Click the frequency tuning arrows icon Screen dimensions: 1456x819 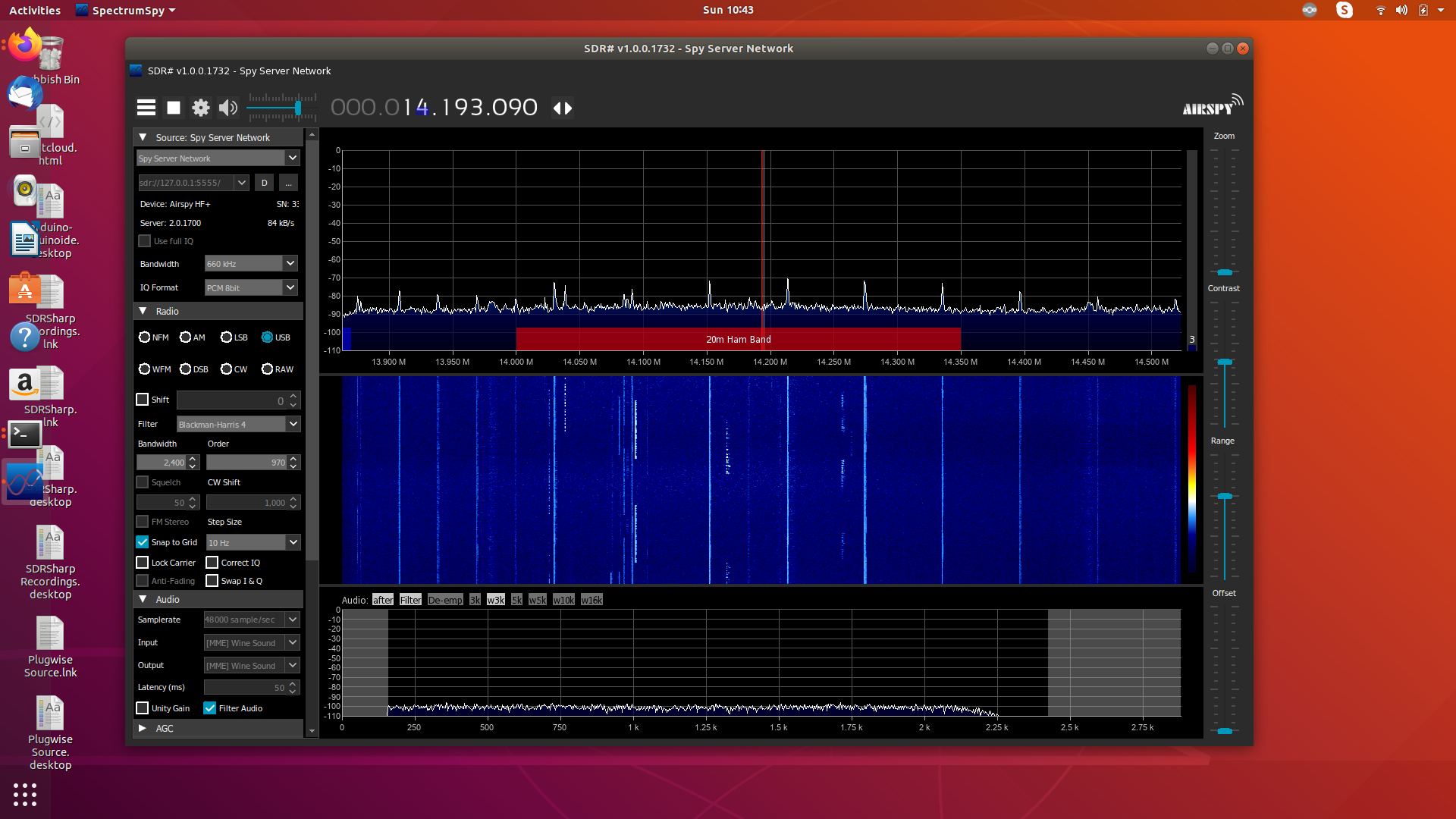pos(562,108)
